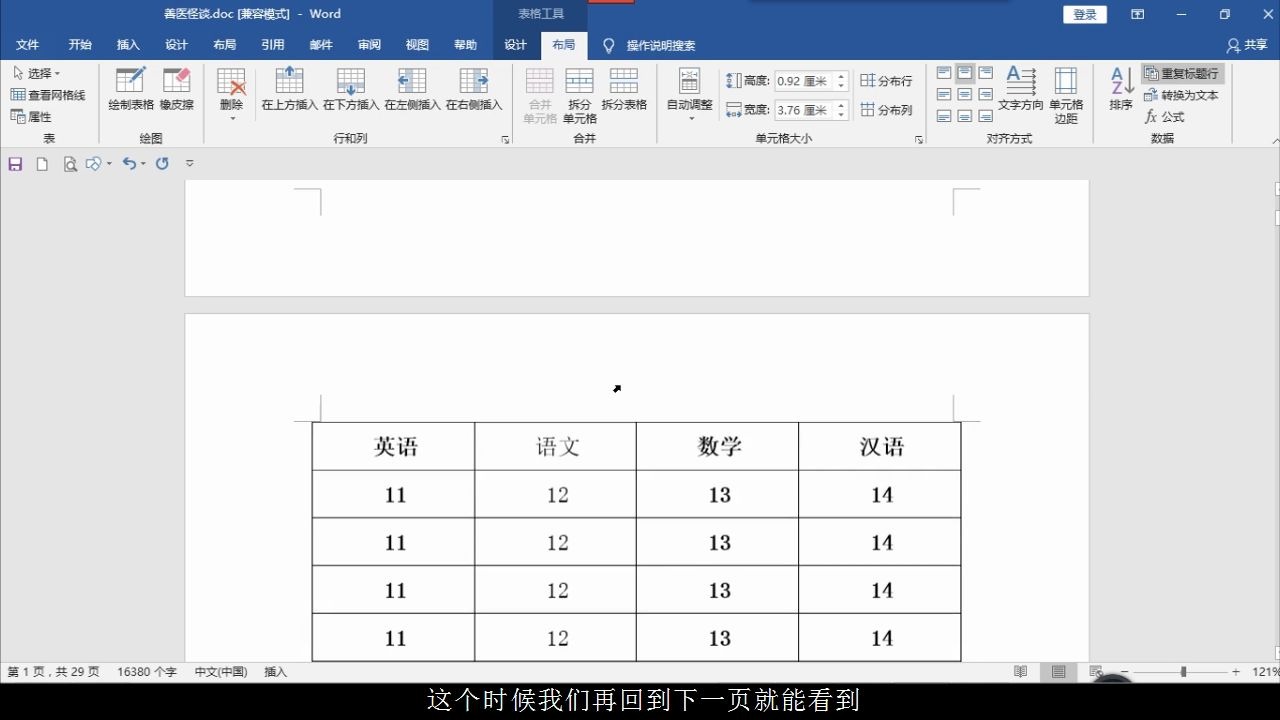Open the 选择 select dropdown
This screenshot has height=720, width=1280.
pos(37,74)
